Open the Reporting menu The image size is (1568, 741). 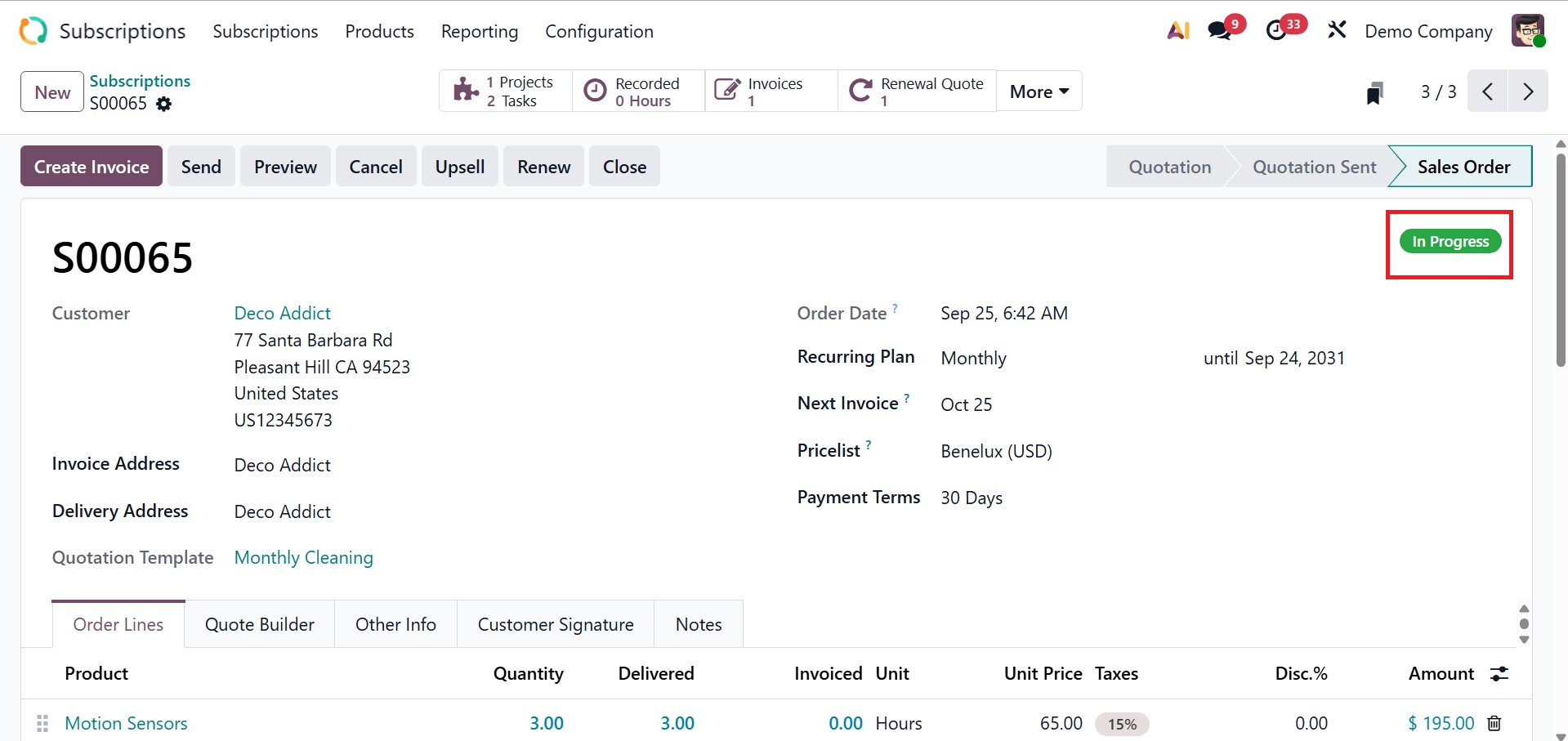click(x=480, y=31)
